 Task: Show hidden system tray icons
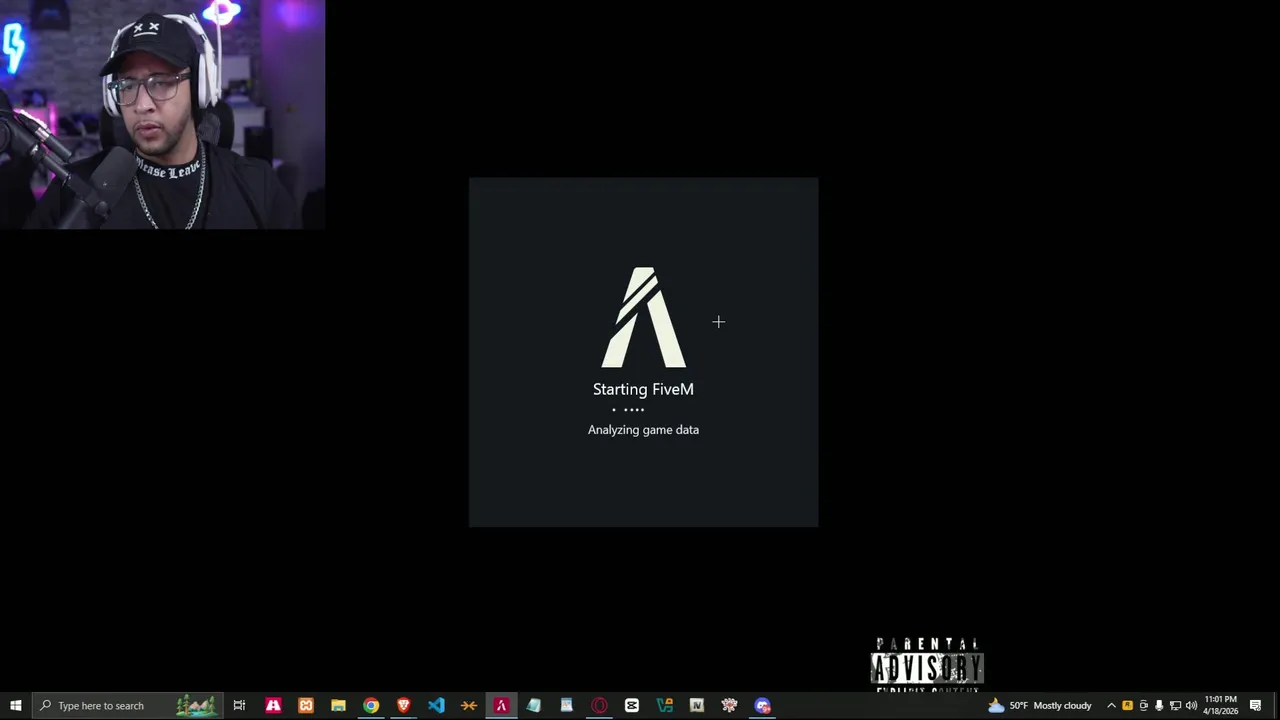1111,705
